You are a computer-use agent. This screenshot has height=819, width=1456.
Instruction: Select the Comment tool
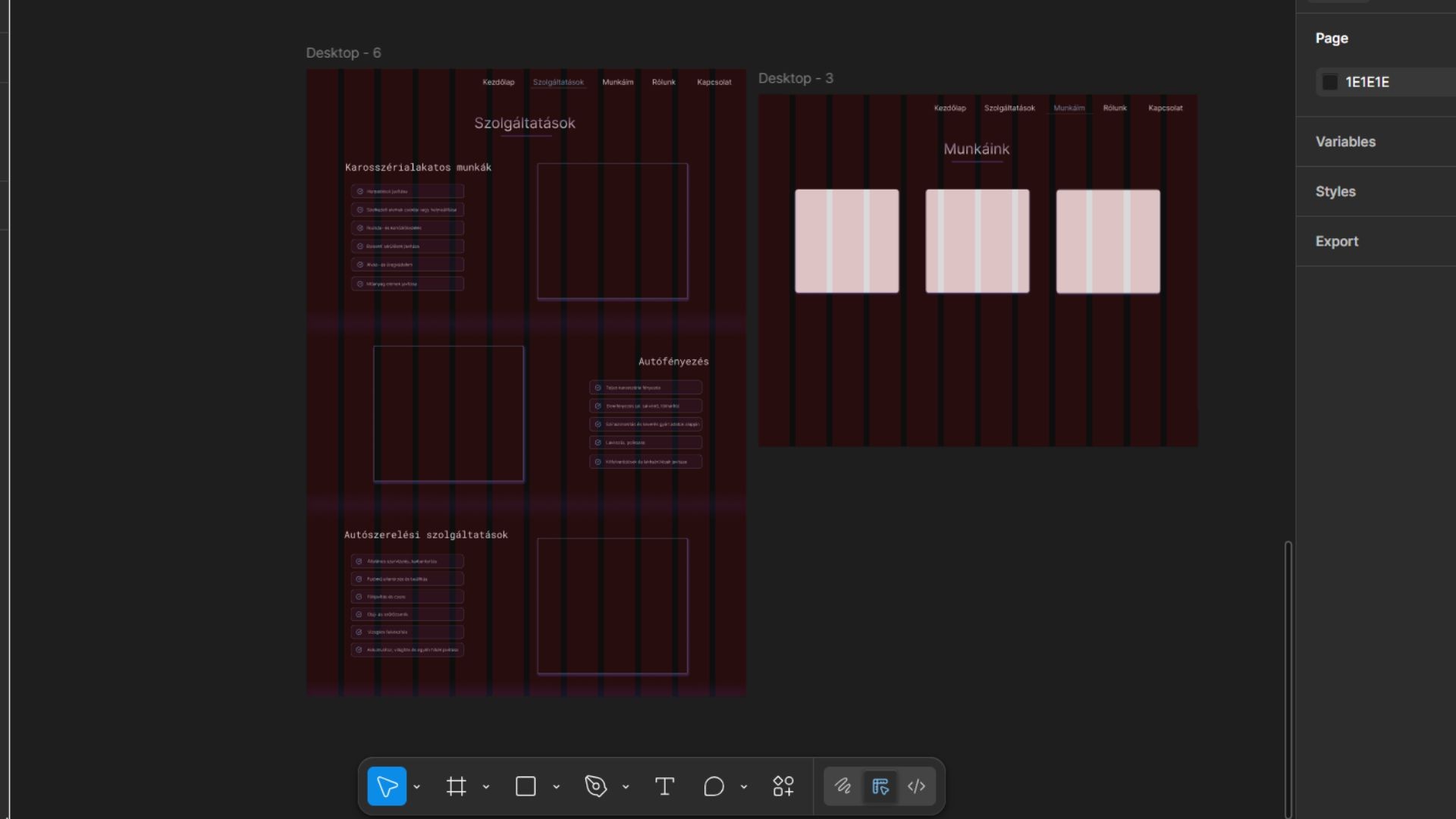[x=714, y=786]
